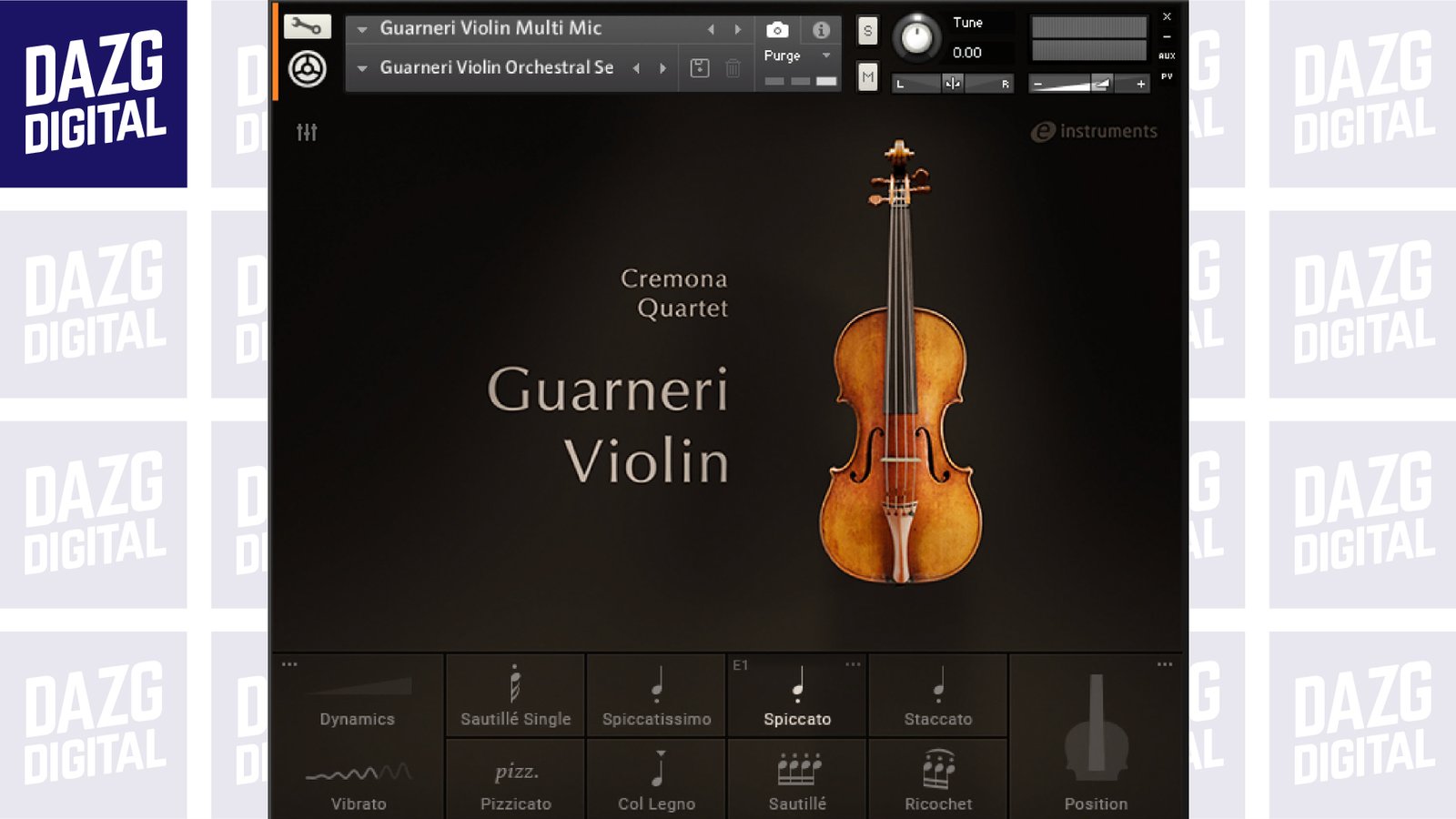Go to next instrument via right arrow
1456x819 pixels.
[x=738, y=30]
